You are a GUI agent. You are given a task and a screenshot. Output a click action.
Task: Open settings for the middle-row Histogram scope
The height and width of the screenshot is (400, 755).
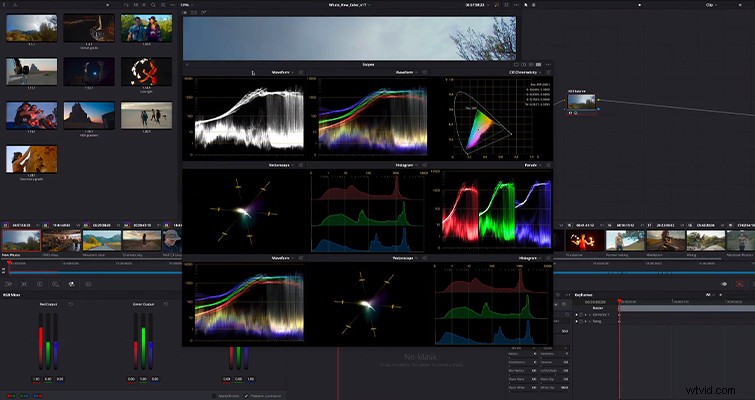tap(425, 165)
